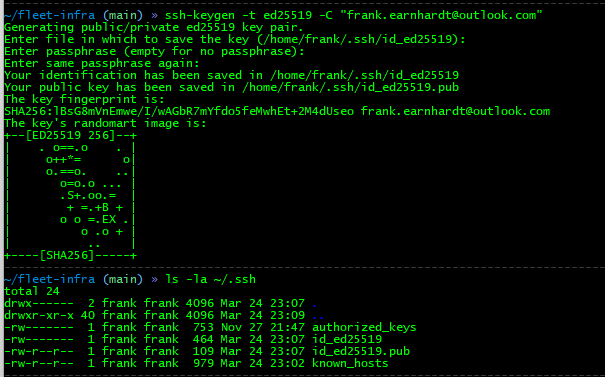The height and width of the screenshot is (377, 605).
Task: Click the S character in the randomart
Action: (x=71, y=196)
